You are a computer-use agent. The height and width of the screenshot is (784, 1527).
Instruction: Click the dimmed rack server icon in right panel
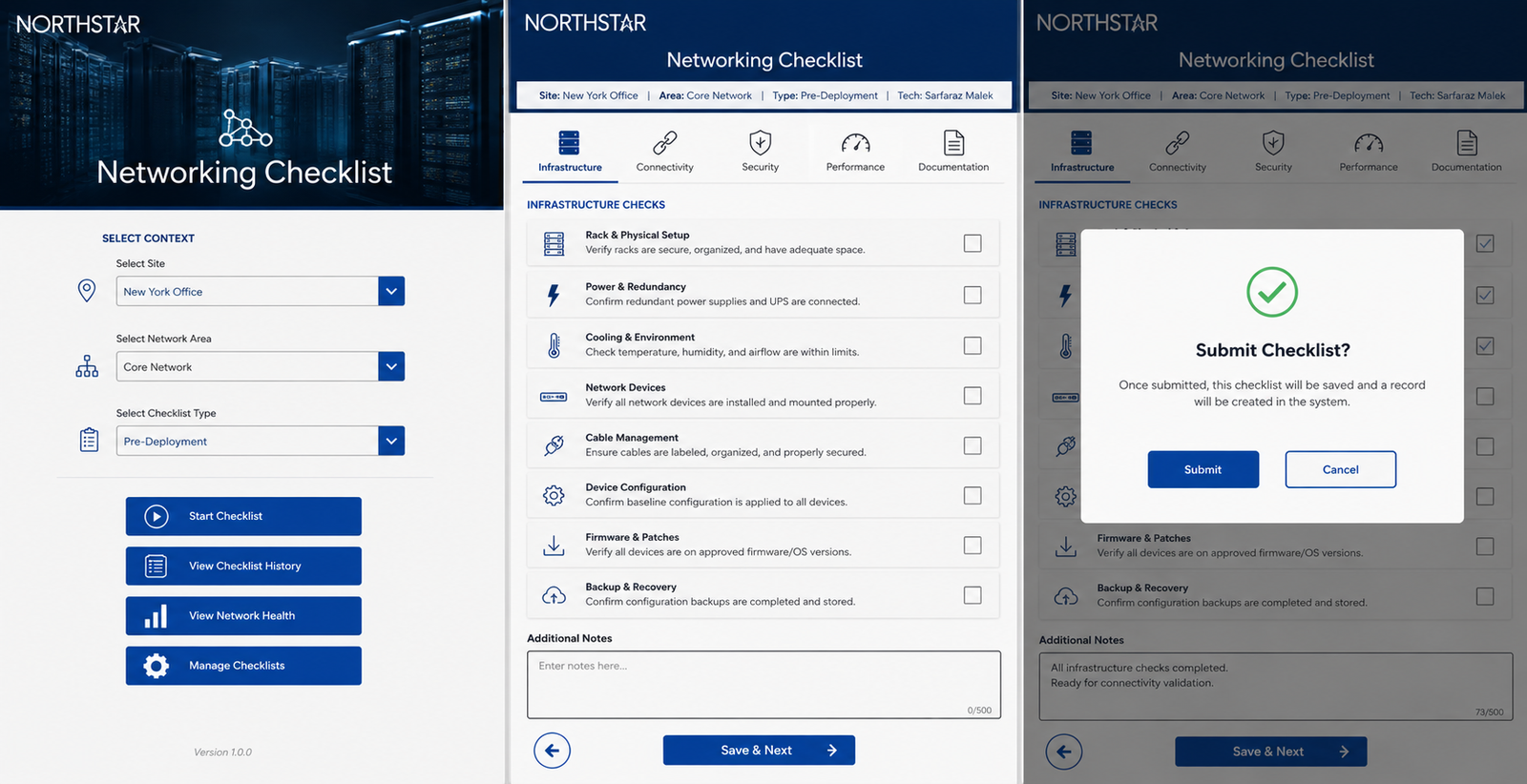[x=1066, y=244]
